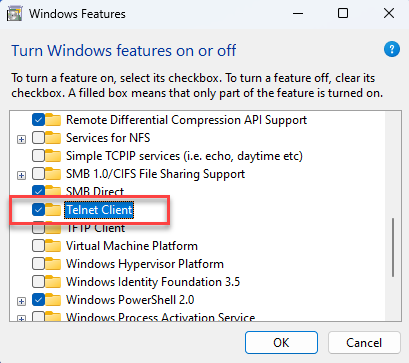The width and height of the screenshot is (409, 363).
Task: Click the features list vertical scrollbar thumb
Action: pyautogui.click(x=393, y=247)
